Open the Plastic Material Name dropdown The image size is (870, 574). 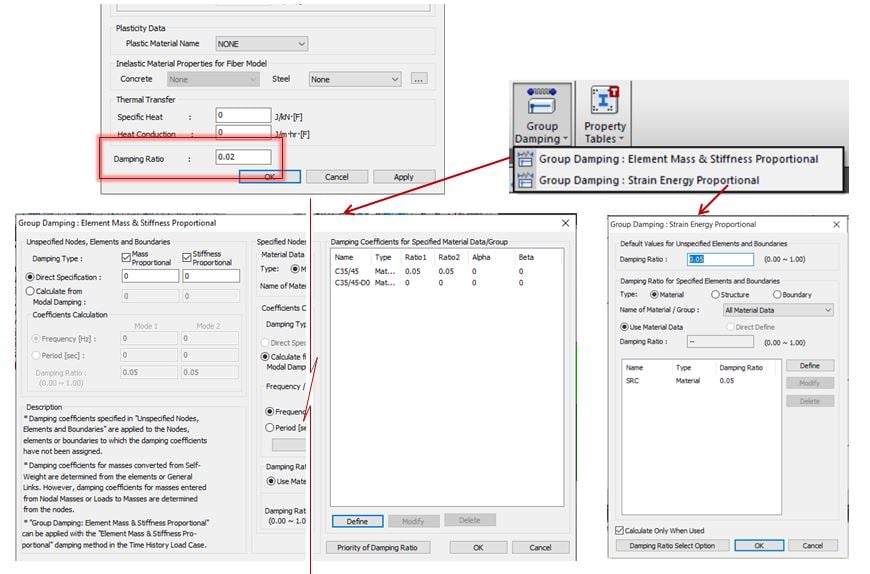click(x=261, y=44)
